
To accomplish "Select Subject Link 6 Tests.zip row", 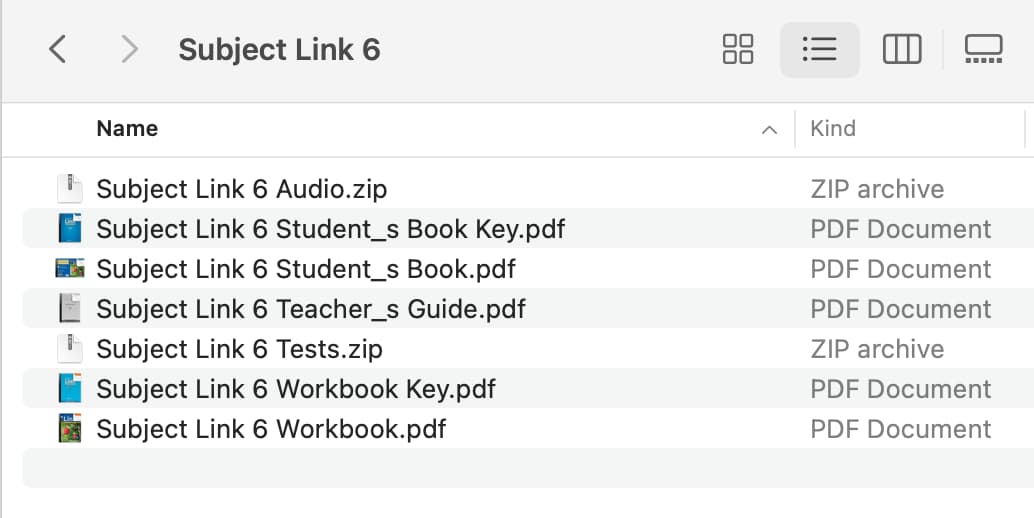I will coord(528,349).
